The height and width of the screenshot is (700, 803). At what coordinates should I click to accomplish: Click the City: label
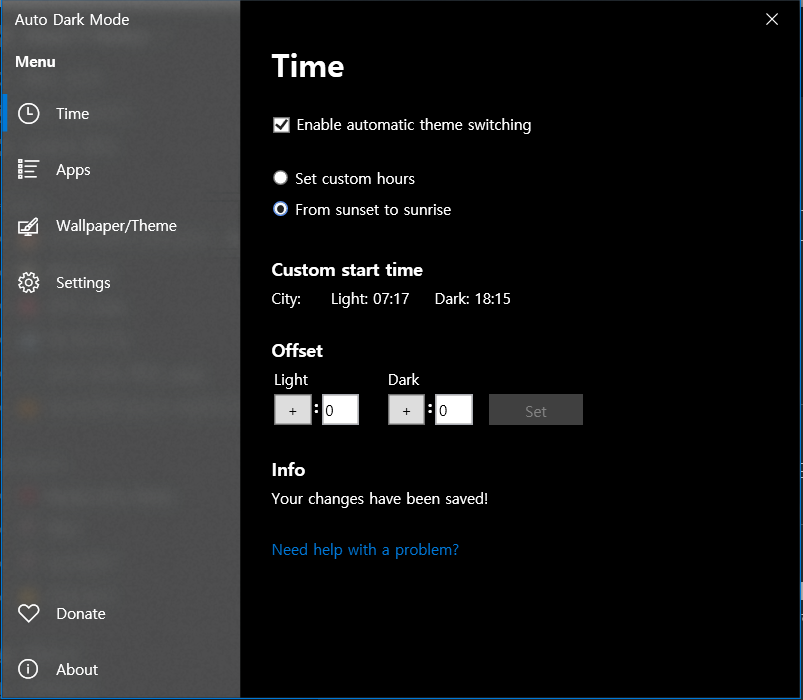(286, 299)
